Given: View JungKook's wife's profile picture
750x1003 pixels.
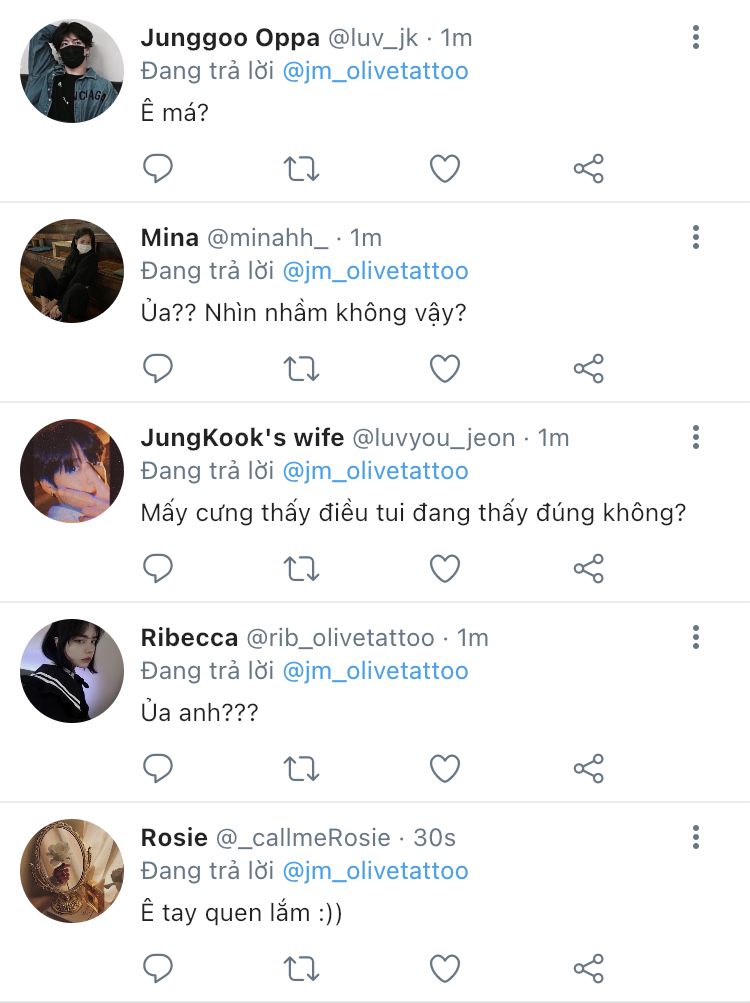Looking at the screenshot, I should coord(72,471).
